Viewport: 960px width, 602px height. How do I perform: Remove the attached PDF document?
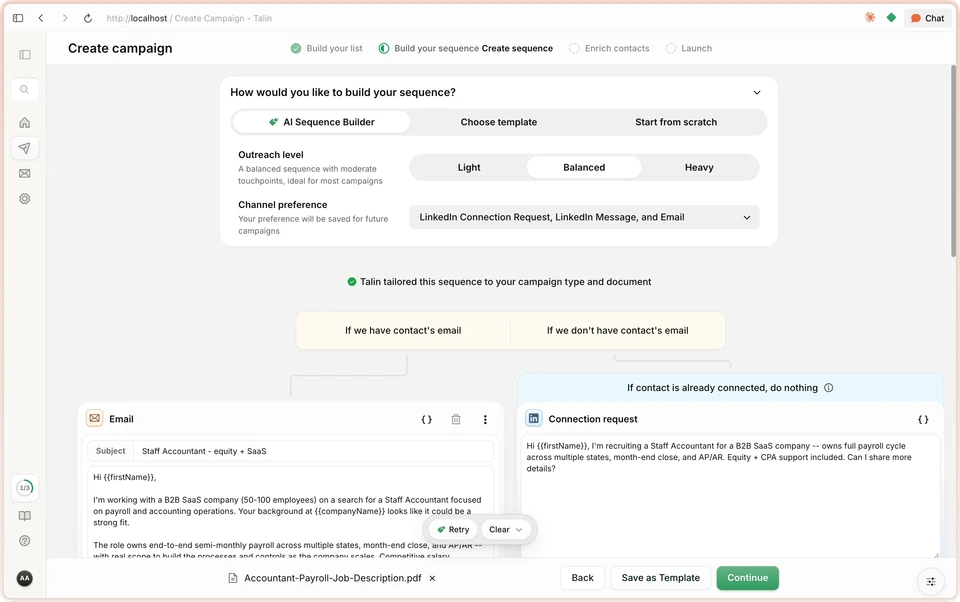click(x=432, y=578)
